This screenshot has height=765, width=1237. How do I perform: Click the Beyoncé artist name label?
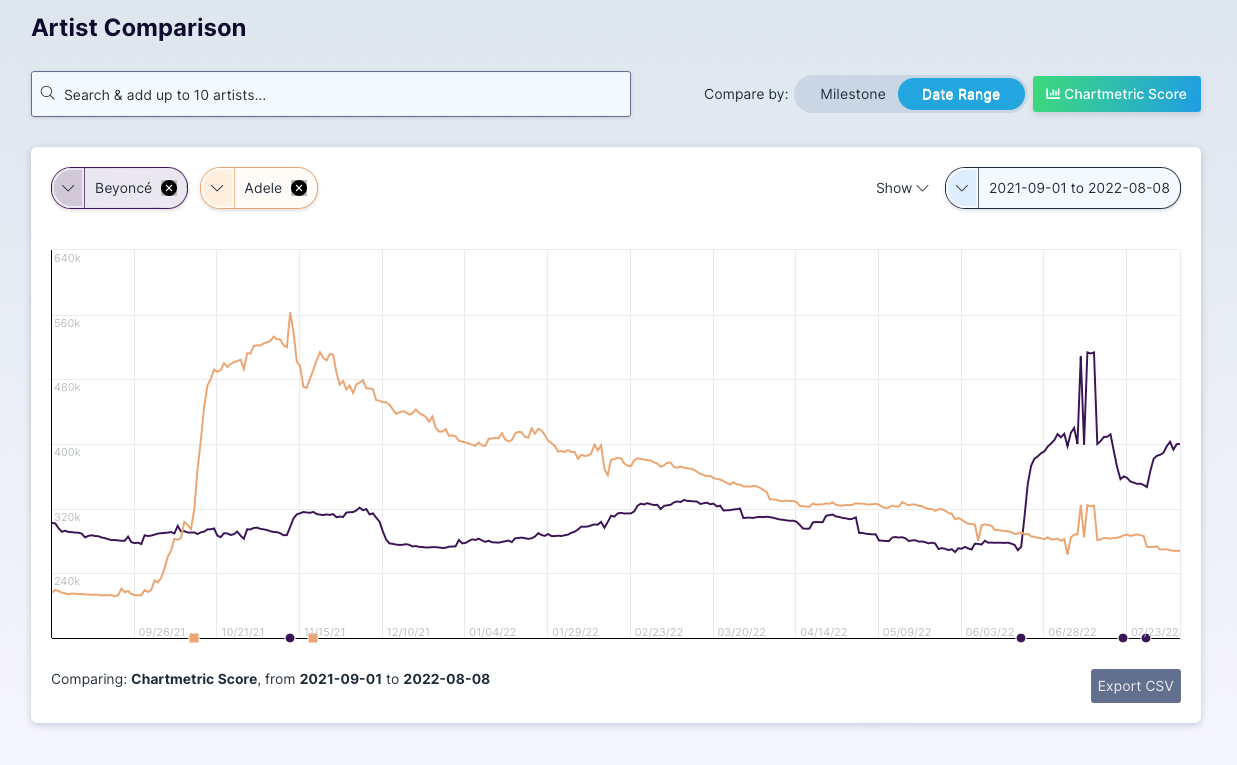(x=123, y=188)
